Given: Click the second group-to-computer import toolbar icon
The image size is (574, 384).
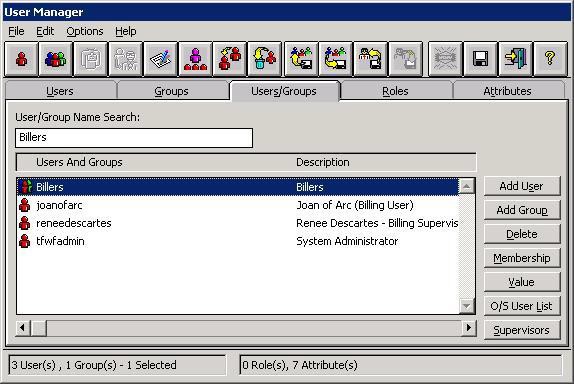Looking at the screenshot, I should (335, 59).
